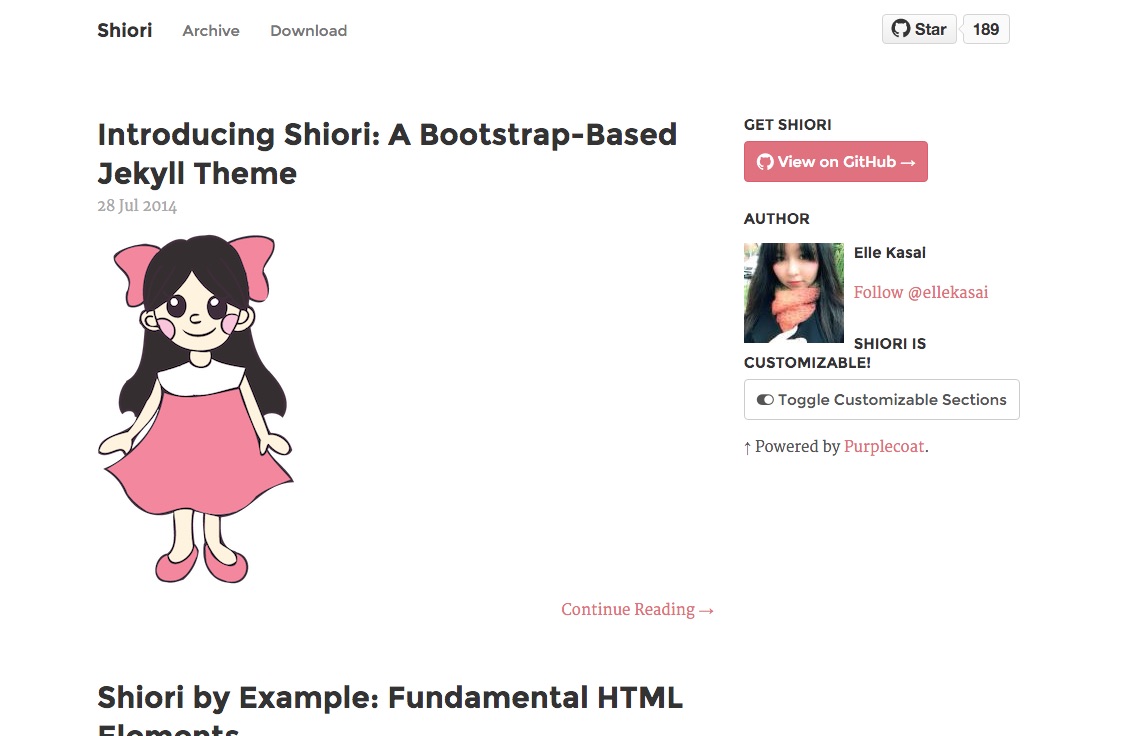Click the up arrow before Powered by
1134x736 pixels.
point(747,448)
